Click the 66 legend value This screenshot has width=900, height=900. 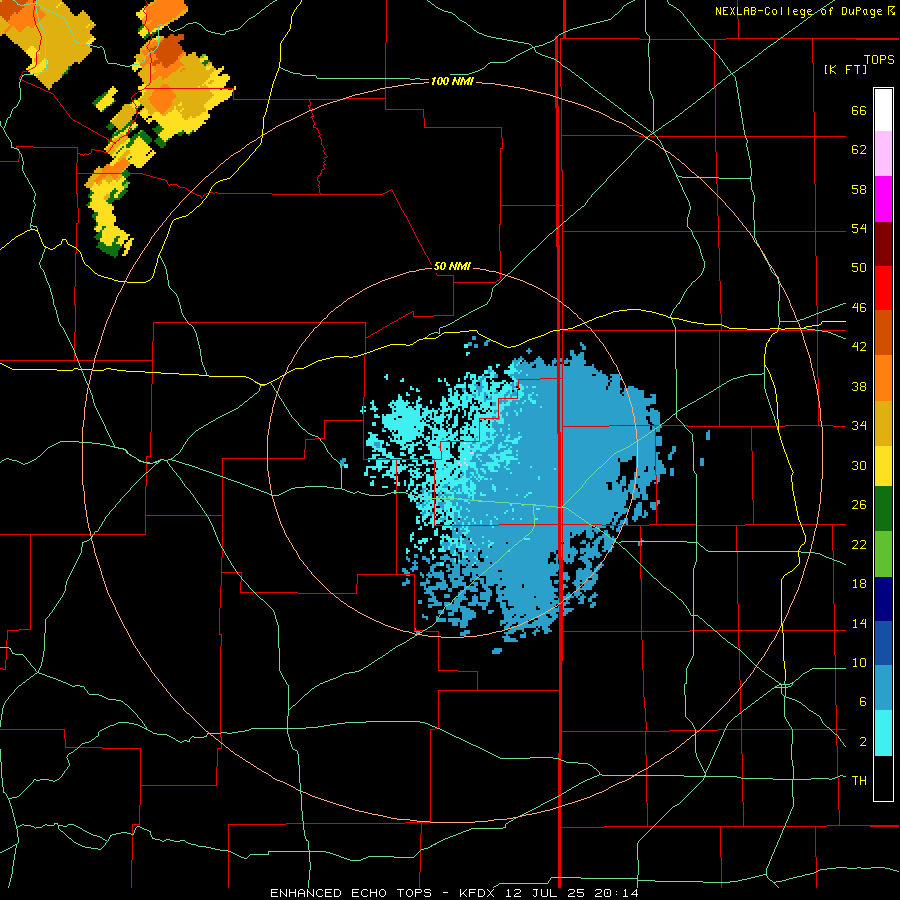click(x=859, y=110)
